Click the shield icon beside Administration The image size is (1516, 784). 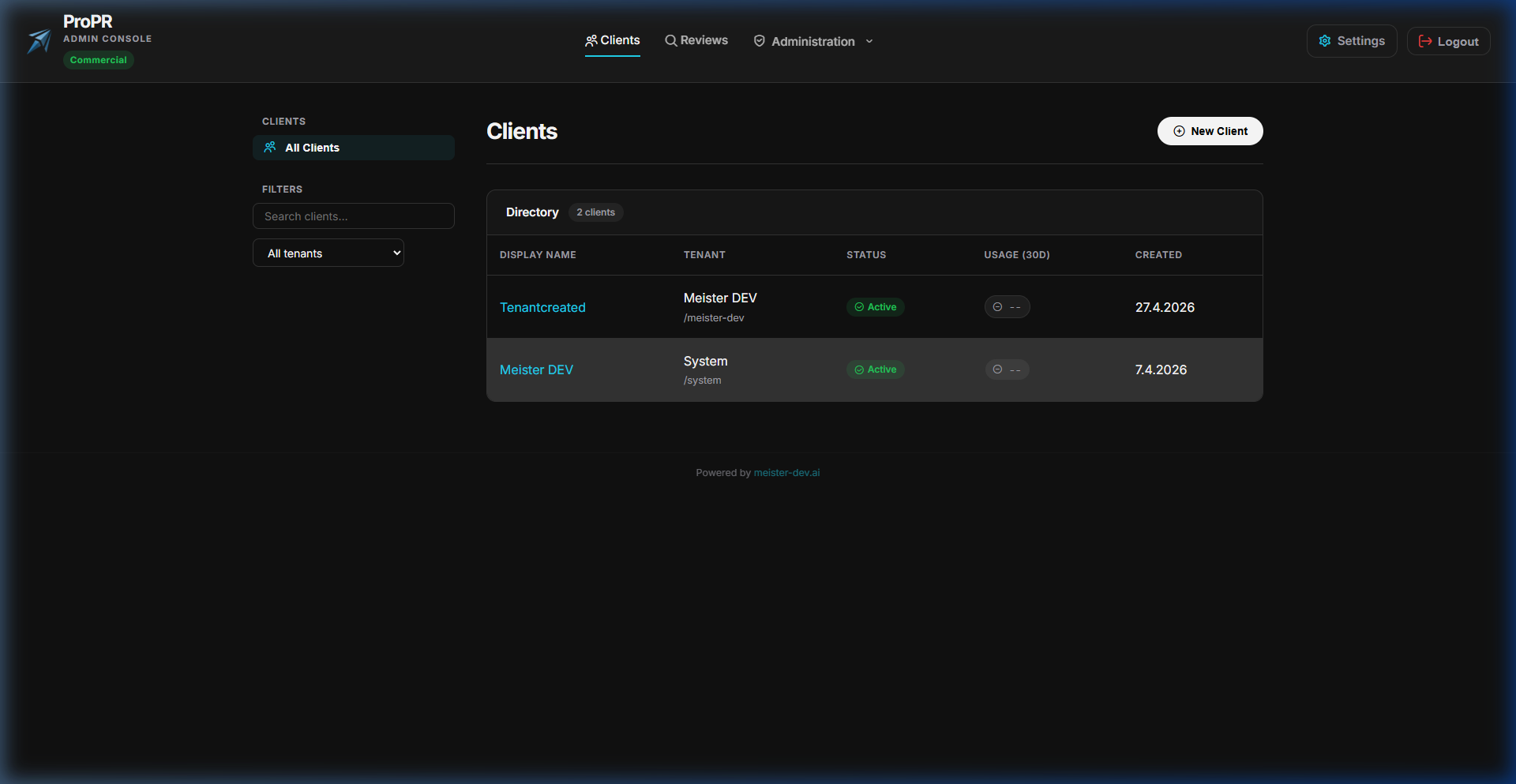(x=760, y=41)
